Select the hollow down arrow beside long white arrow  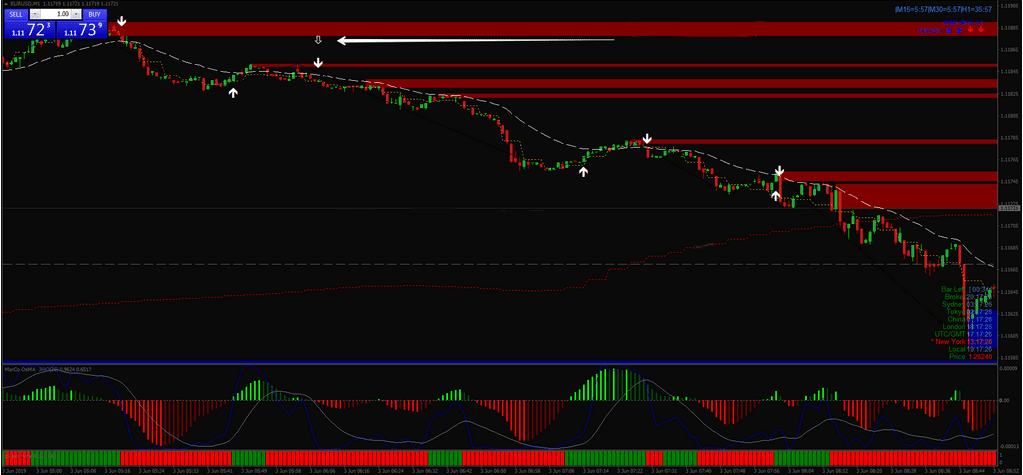point(318,40)
